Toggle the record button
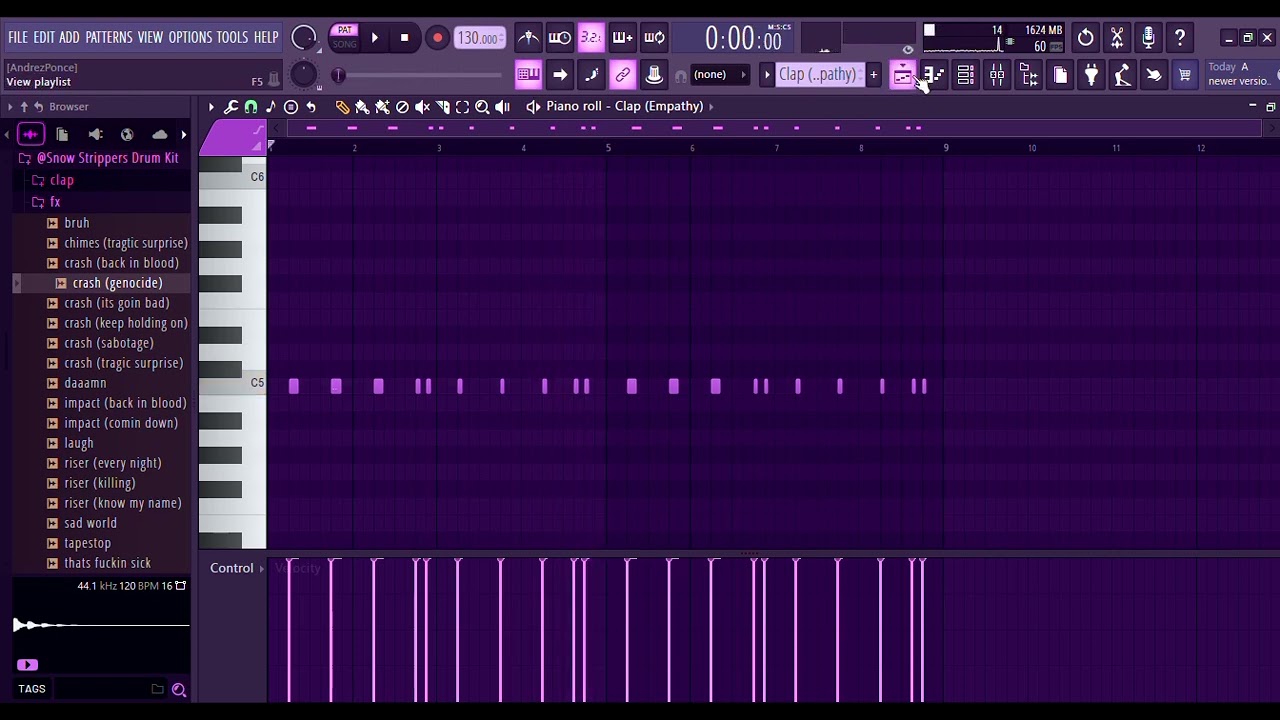This screenshot has width=1280, height=720. pyautogui.click(x=437, y=38)
